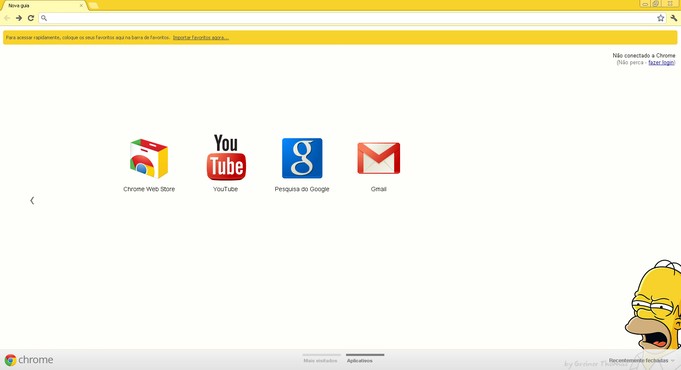The height and width of the screenshot is (370, 681).
Task: Switch to the Mais visitados section
Action: coord(321,360)
